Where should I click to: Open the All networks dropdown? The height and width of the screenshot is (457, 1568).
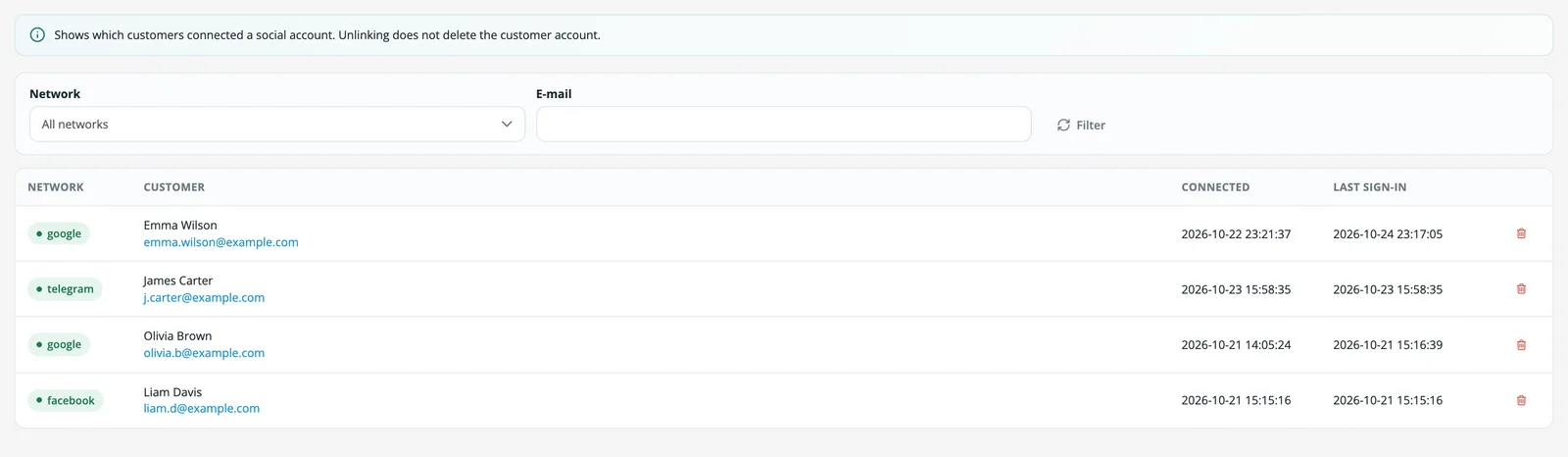click(x=277, y=125)
